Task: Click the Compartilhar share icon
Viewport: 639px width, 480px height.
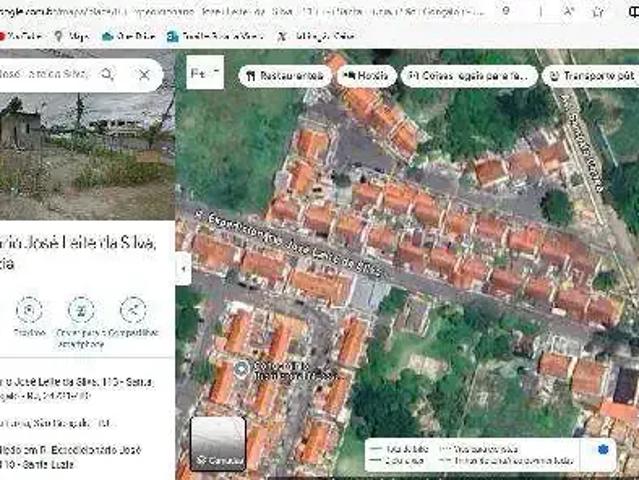Action: pos(132,310)
